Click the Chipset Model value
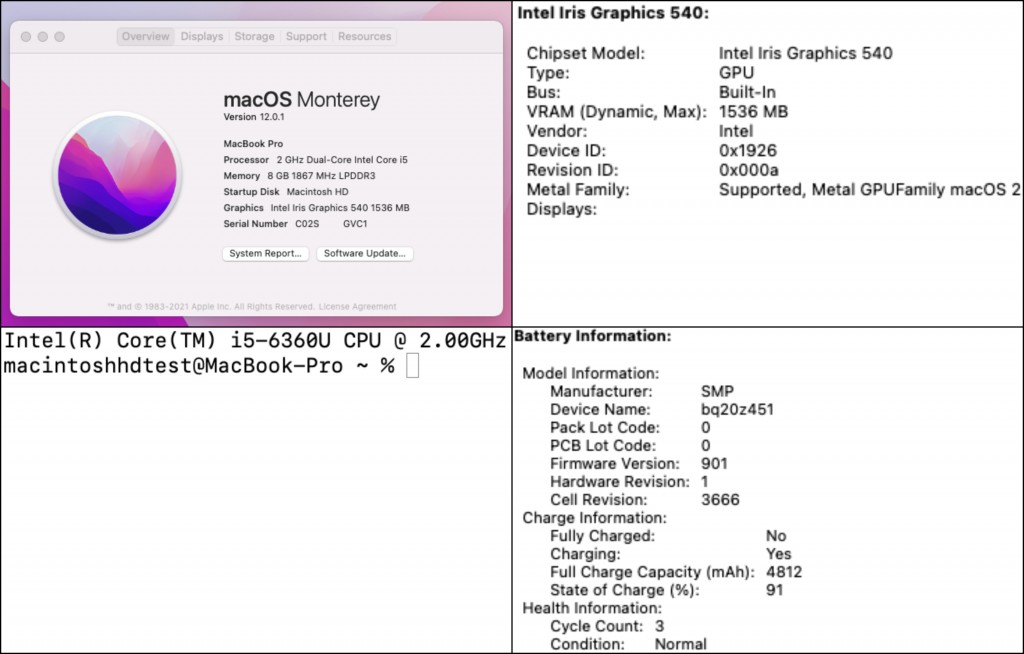Screen dimensions: 1024x654 coord(805,53)
